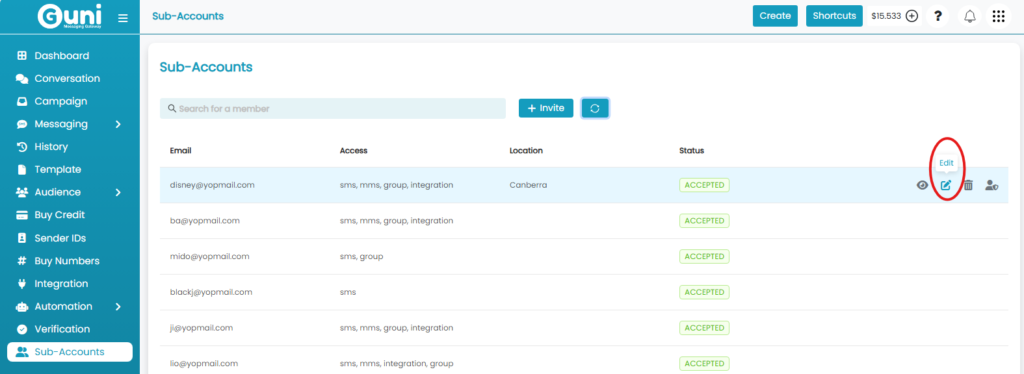Click the Dashboard icon in the sidebar
The image size is (1024, 374).
point(22,56)
